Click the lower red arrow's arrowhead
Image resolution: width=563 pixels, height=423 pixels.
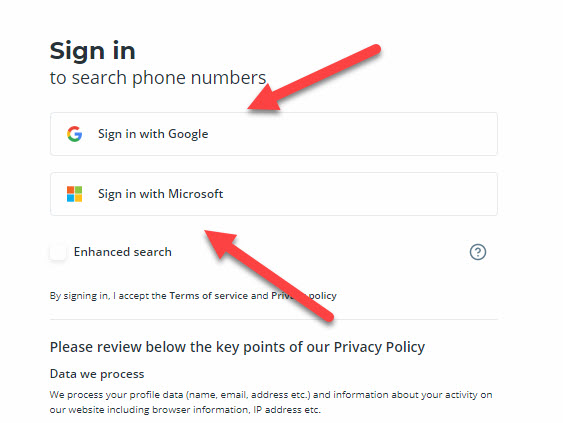[x=220, y=243]
